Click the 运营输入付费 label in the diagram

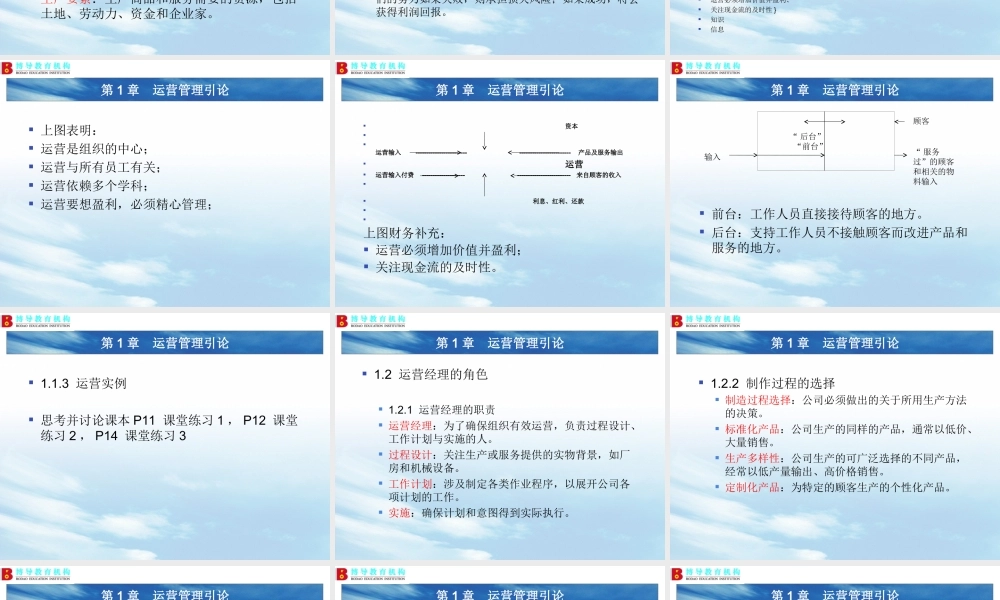click(x=395, y=175)
